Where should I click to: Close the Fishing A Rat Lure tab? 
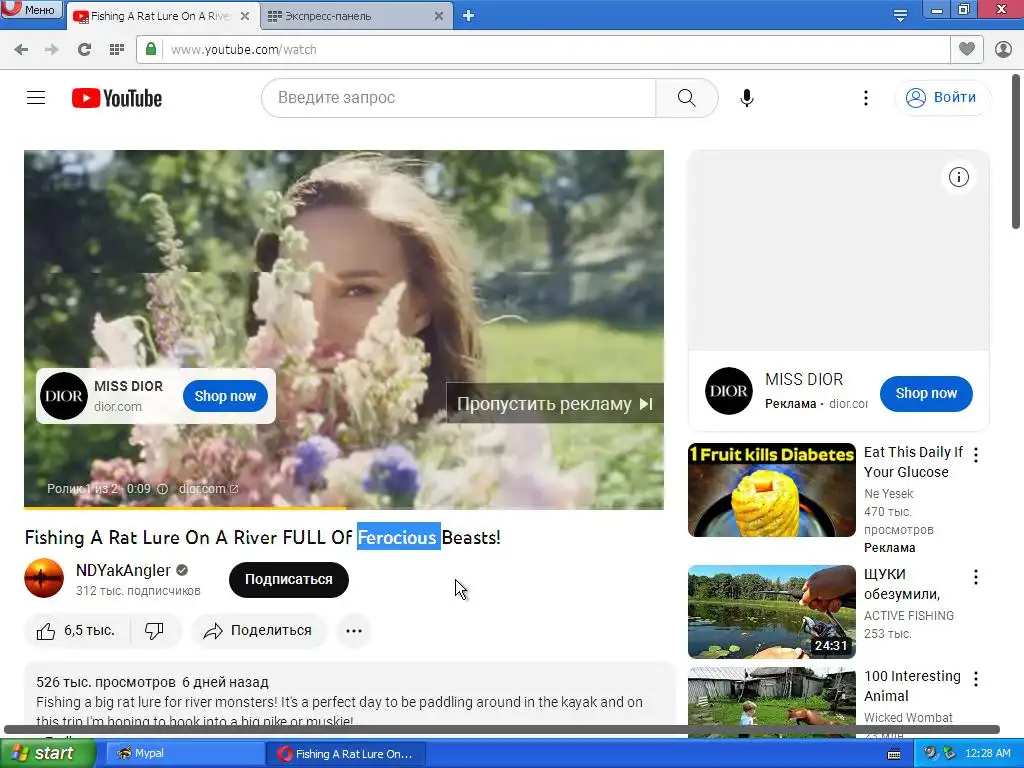245,16
